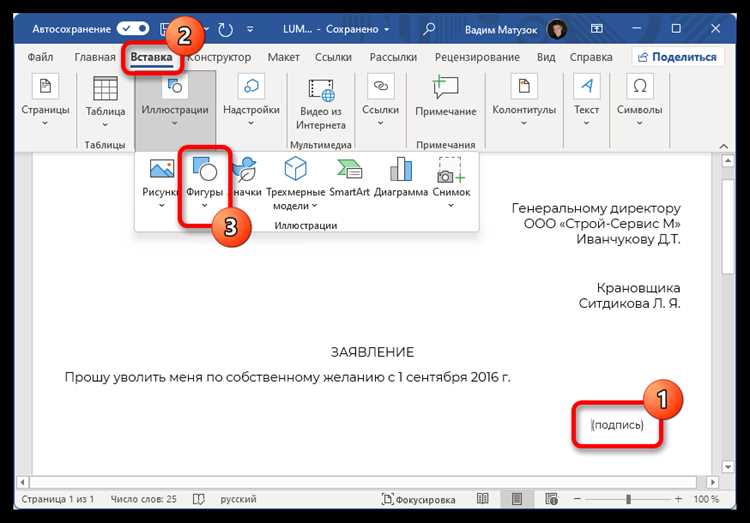The height and width of the screenshot is (523, 750).
Task: Open the Фигуры shapes gallery
Action: (205, 184)
